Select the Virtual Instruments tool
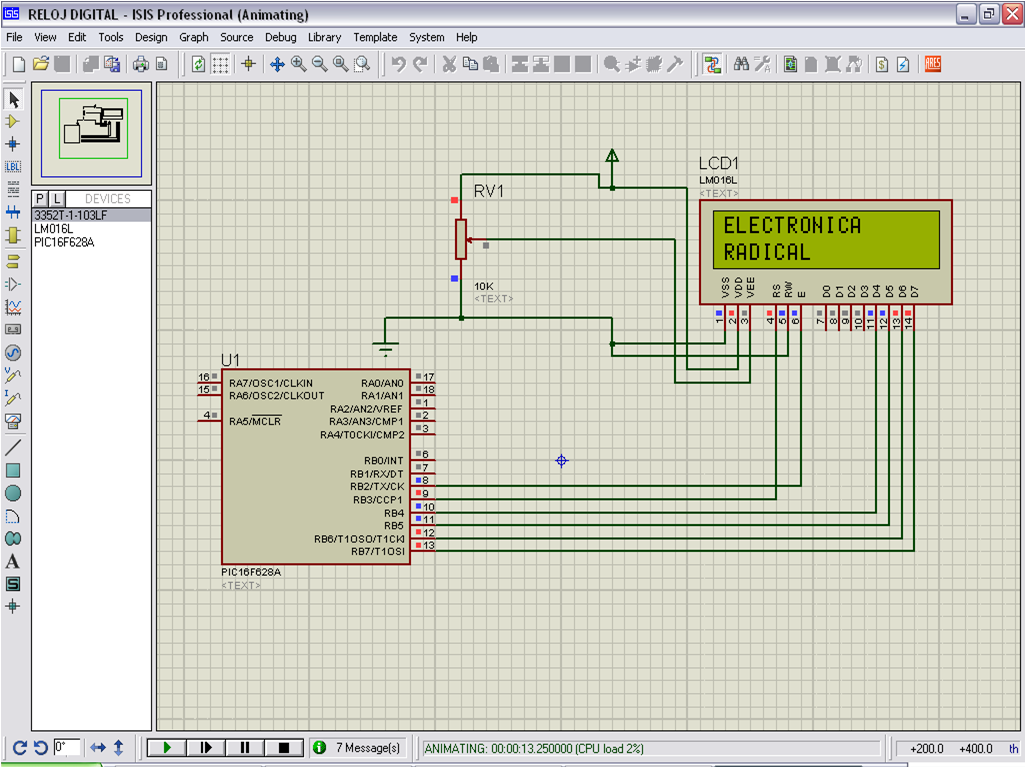Viewport: 1026px width, 768px height. (13, 421)
